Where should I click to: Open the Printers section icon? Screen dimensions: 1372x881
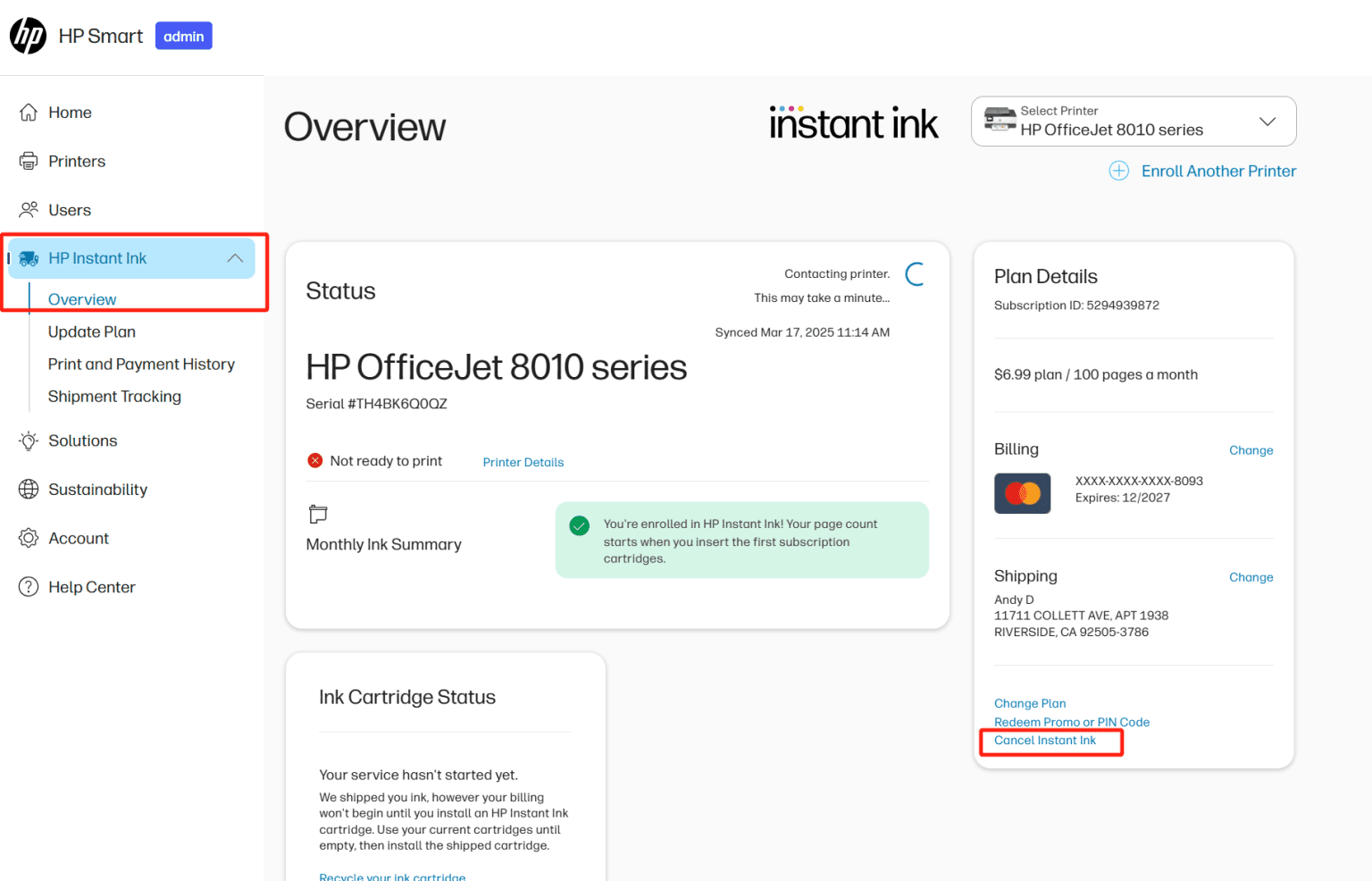click(x=28, y=161)
